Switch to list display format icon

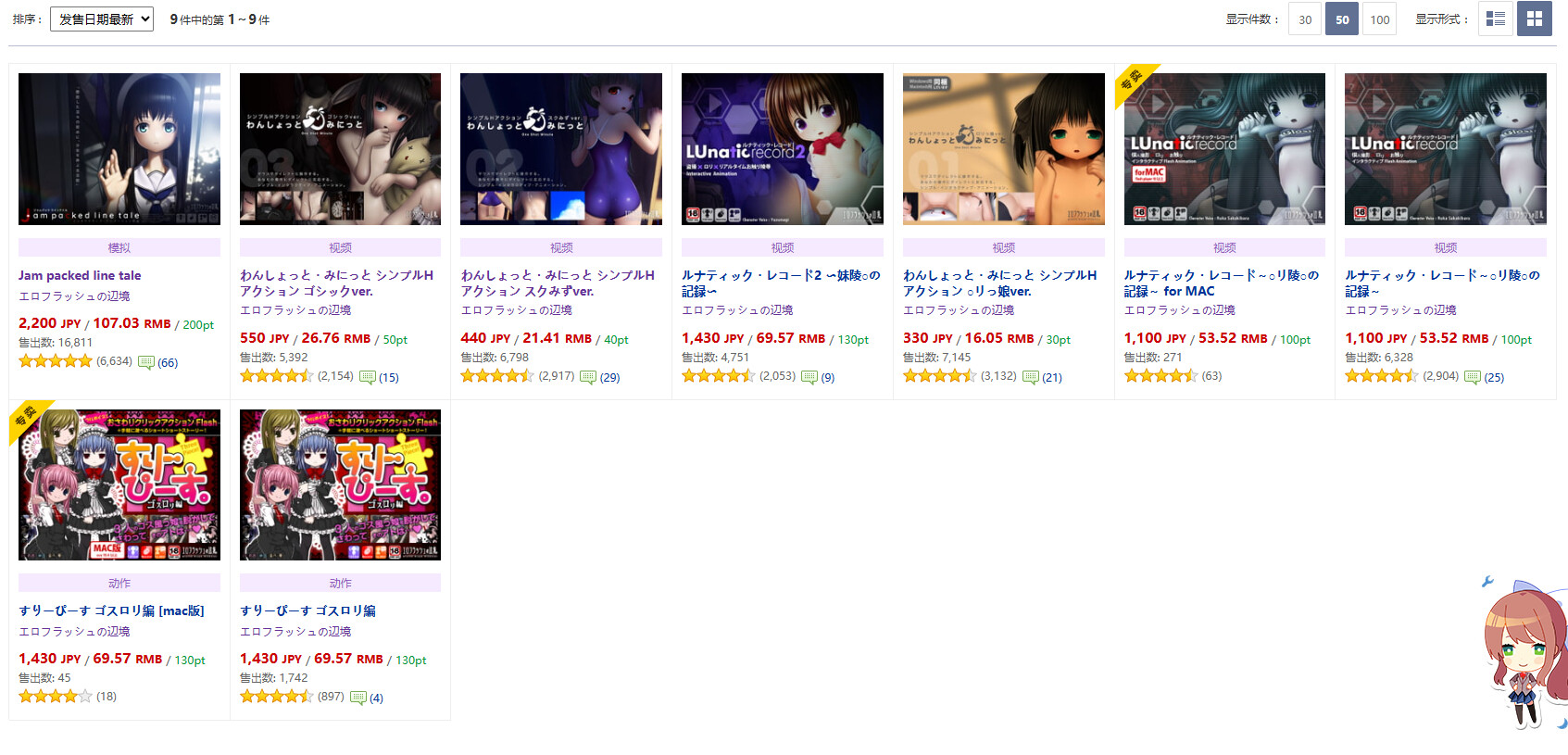pyautogui.click(x=1495, y=19)
